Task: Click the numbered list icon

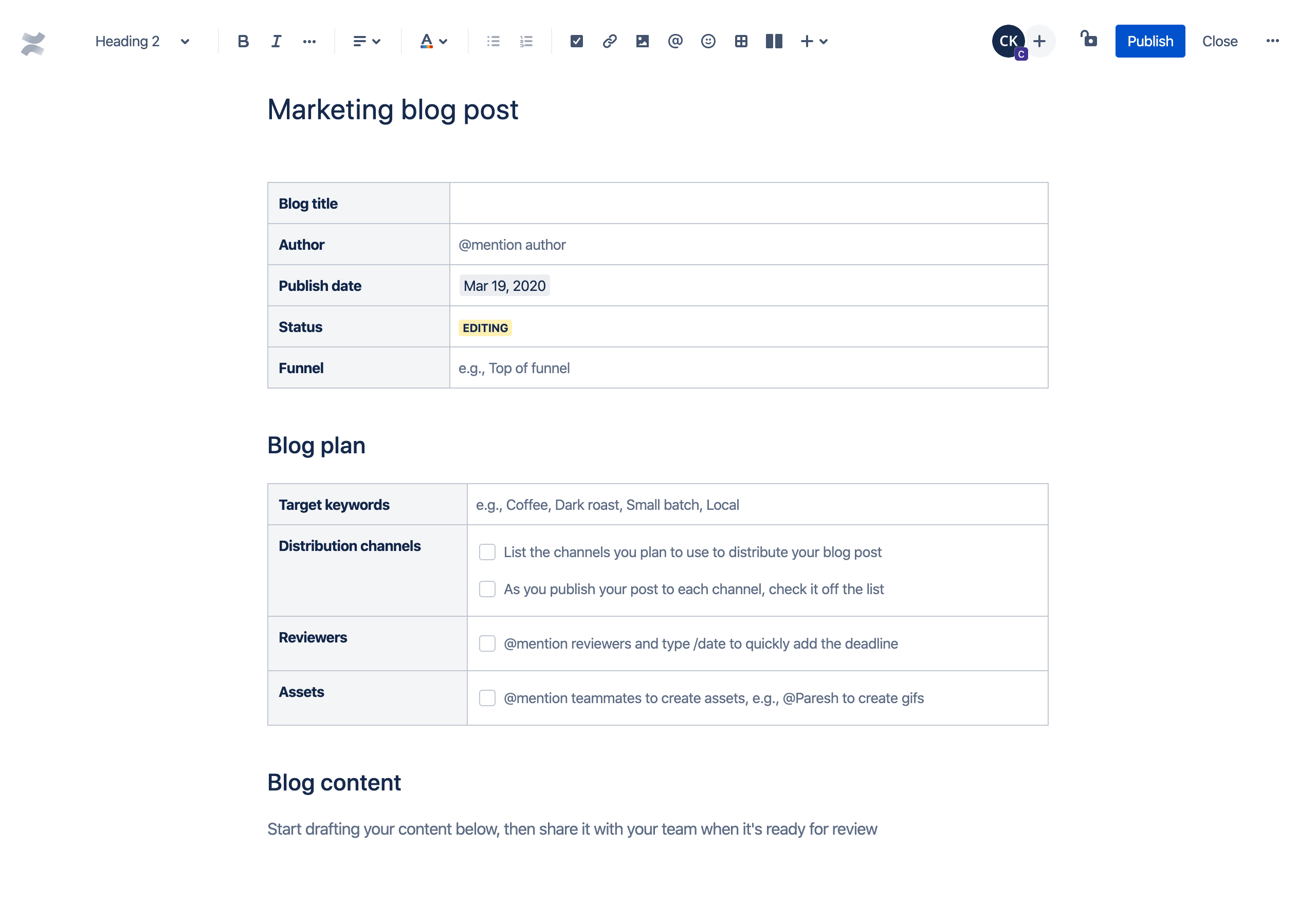Action: [527, 41]
